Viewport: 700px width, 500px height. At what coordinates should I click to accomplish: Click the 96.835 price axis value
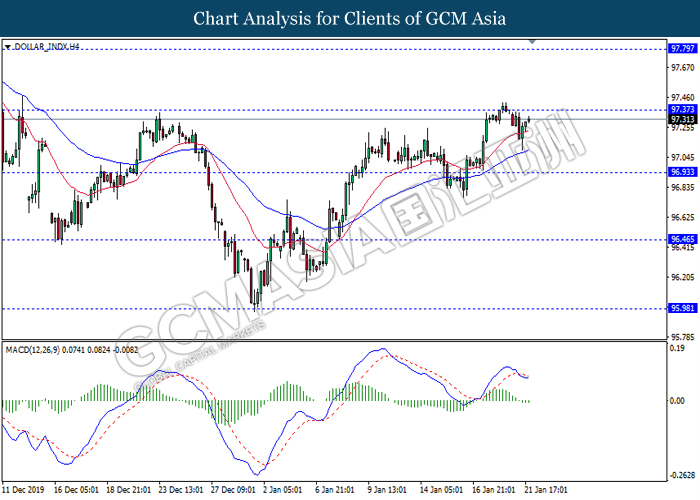pos(683,187)
